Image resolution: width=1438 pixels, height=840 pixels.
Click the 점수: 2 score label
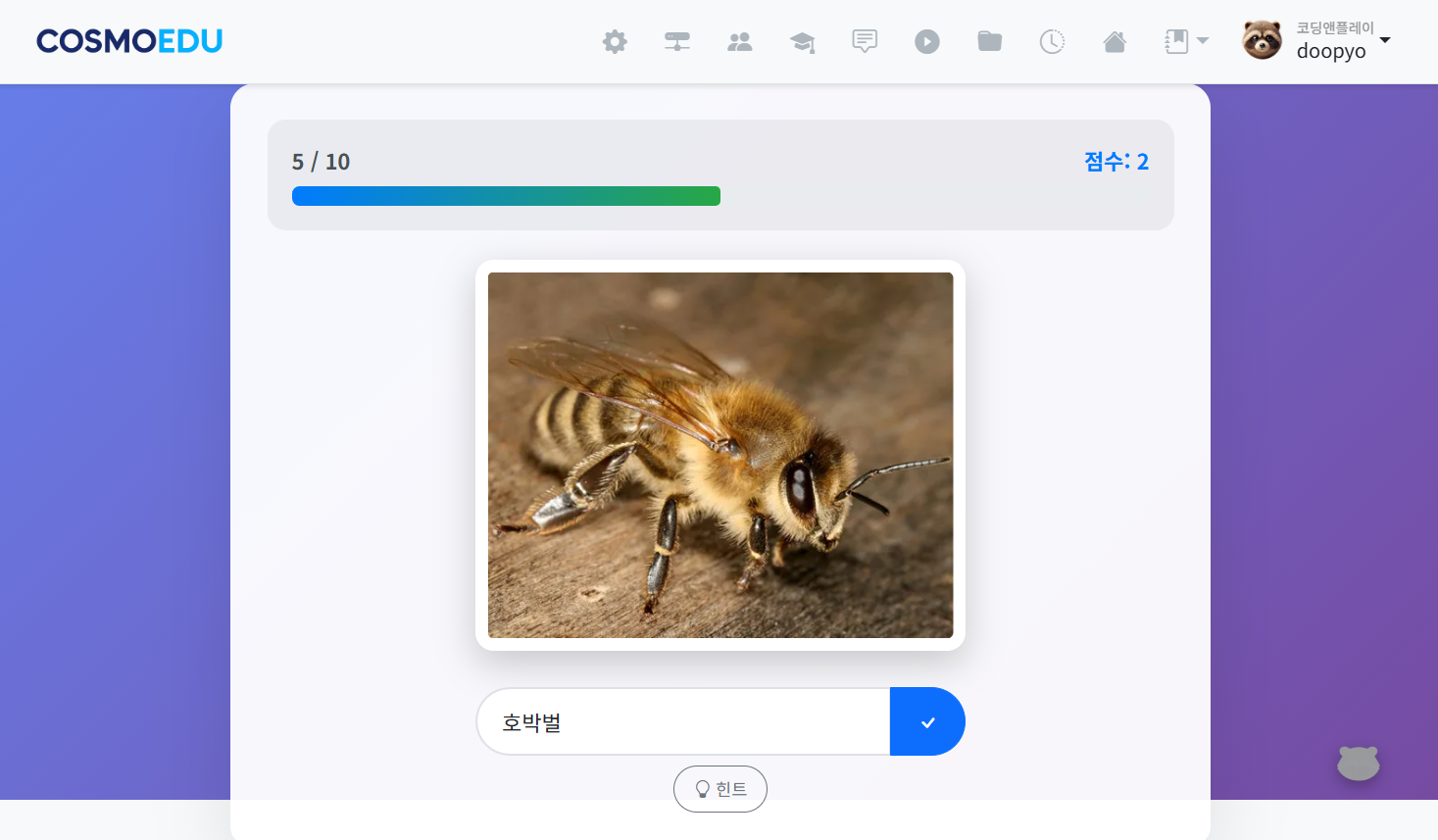click(1116, 162)
